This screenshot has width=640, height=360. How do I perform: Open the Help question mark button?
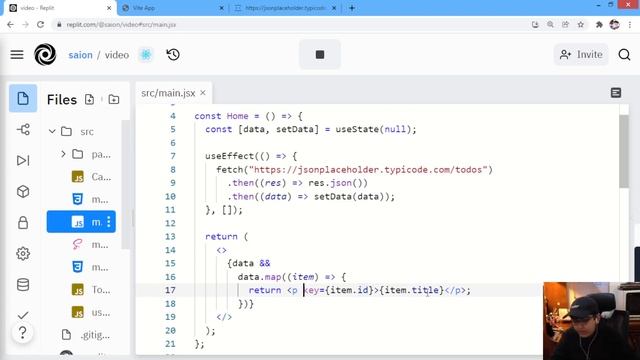pyautogui.click(x=22, y=333)
